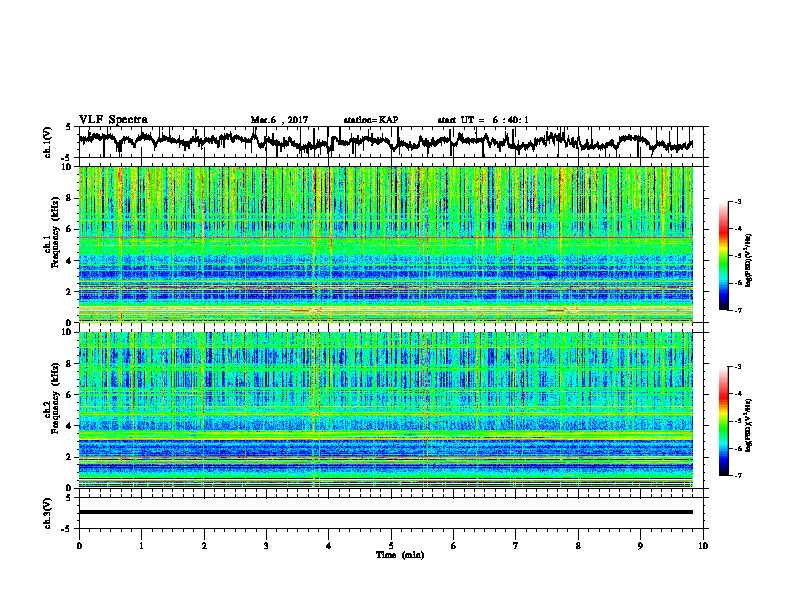Click the ch.1 spectrogram plot area
Screen dimensions: 792x612
386,244
